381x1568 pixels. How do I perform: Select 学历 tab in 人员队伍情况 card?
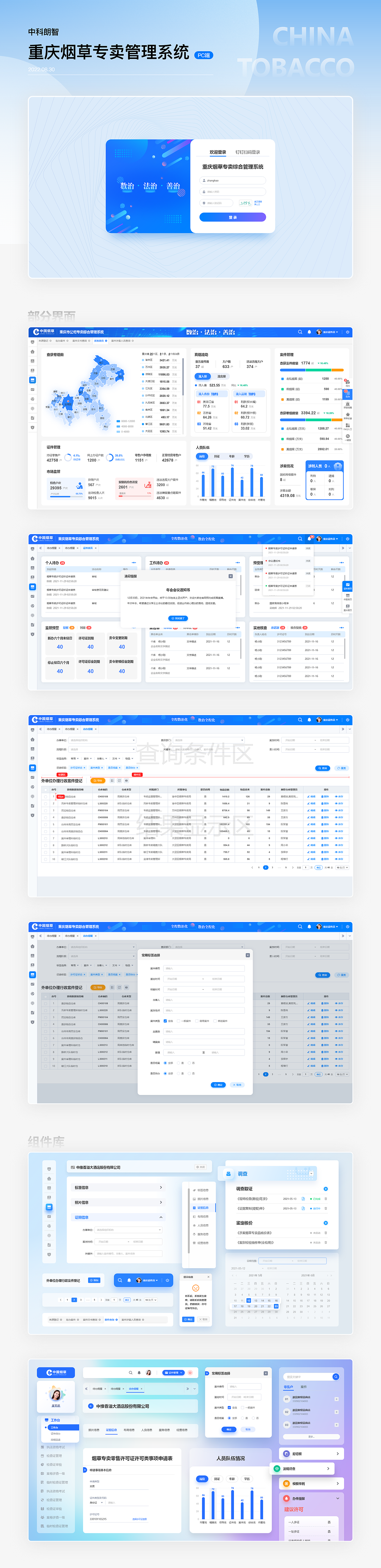[x=246, y=1478]
